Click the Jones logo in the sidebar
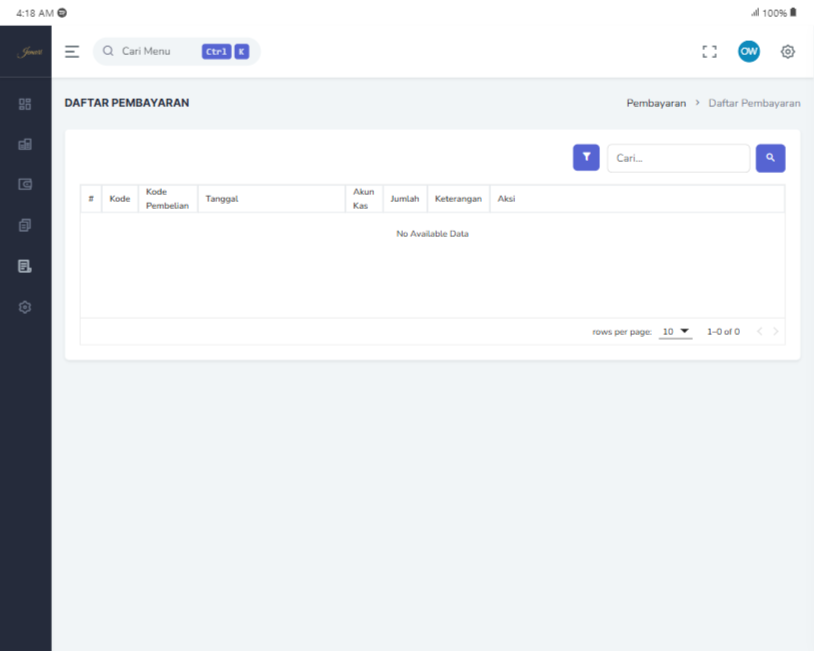This screenshot has width=814, height=651. (x=25, y=52)
